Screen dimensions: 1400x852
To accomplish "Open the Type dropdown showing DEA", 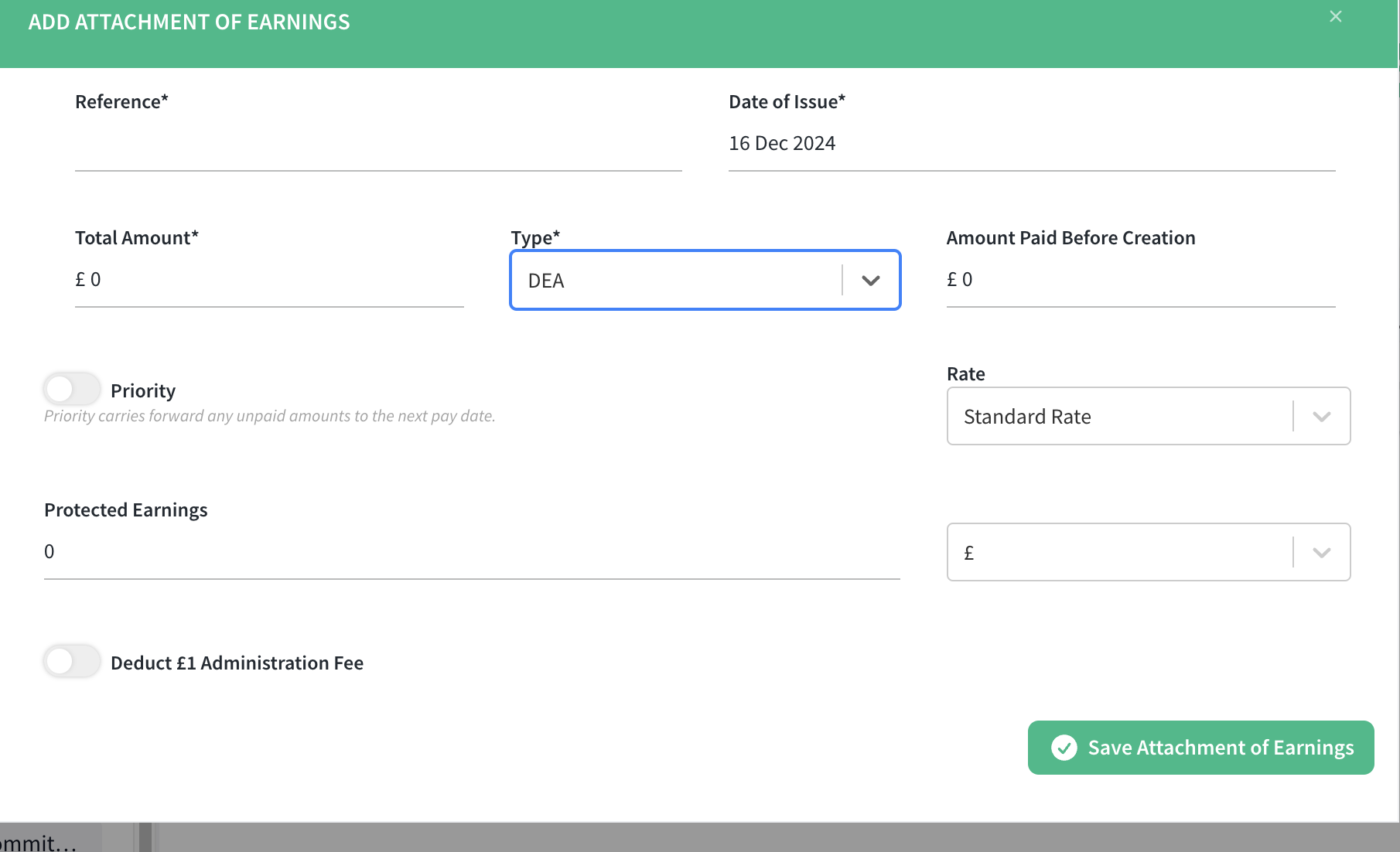I will (674, 281).
